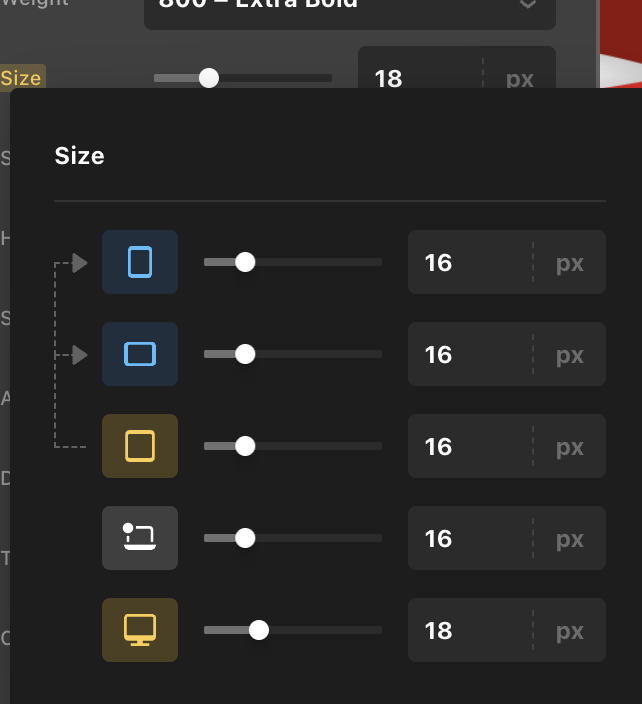Select the laptop breakpoint icon

click(140, 538)
